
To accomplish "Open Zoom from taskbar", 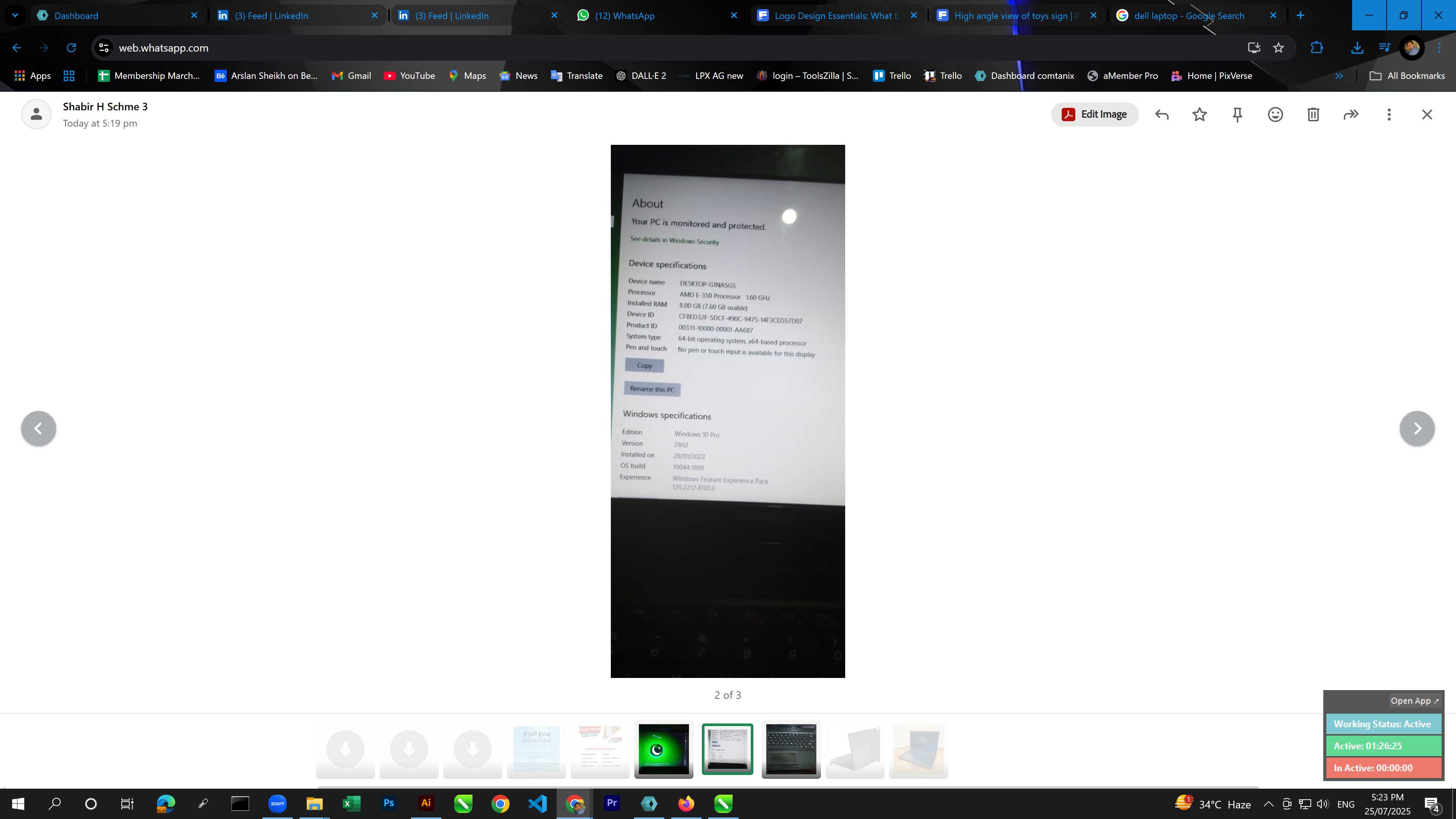I will (x=278, y=804).
